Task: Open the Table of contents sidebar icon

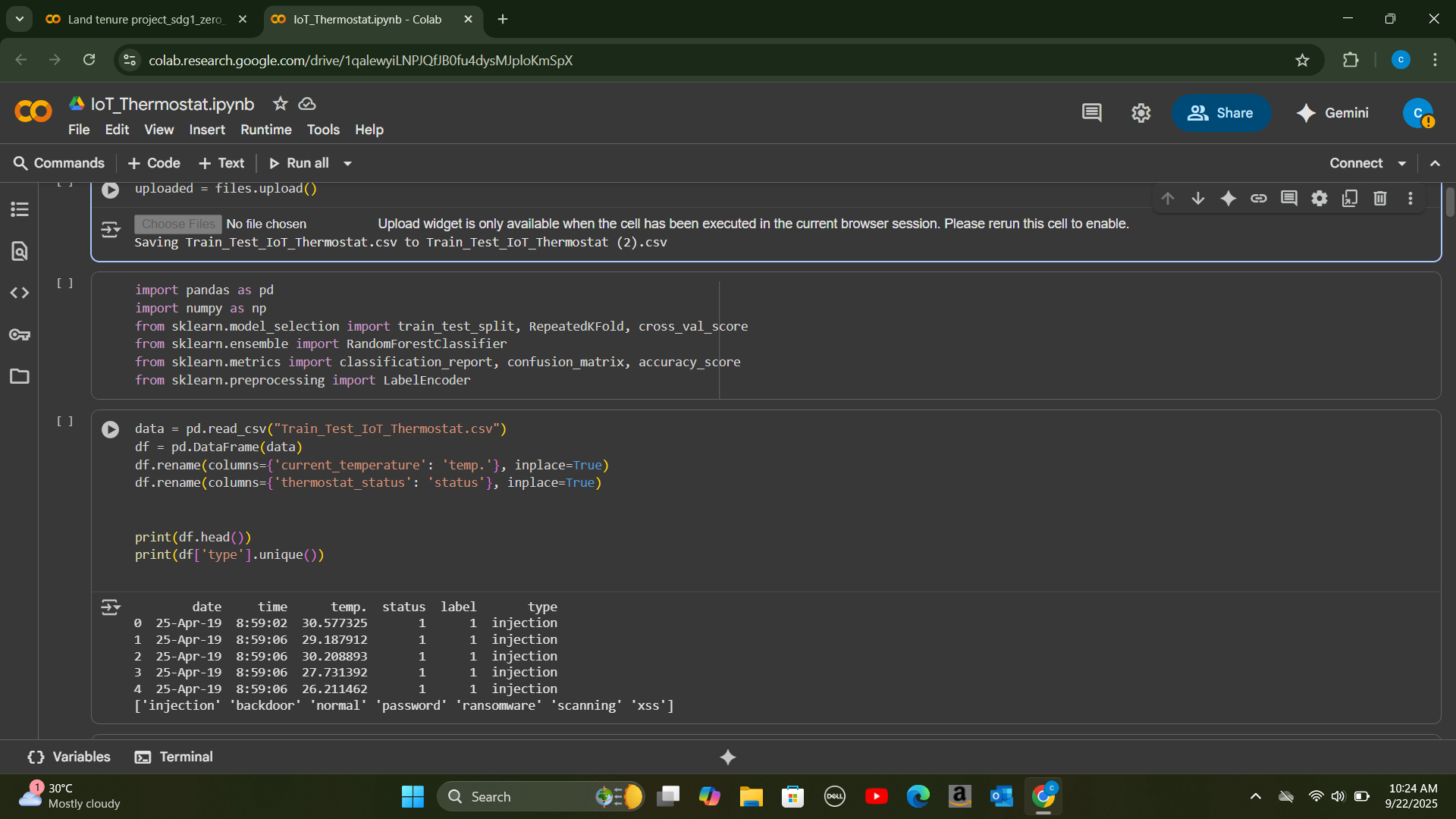Action: click(x=20, y=209)
